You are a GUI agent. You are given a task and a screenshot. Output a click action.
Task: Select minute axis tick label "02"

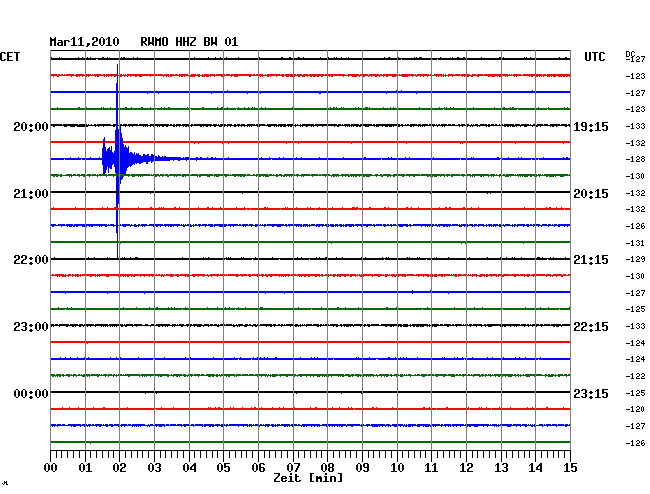119,468
